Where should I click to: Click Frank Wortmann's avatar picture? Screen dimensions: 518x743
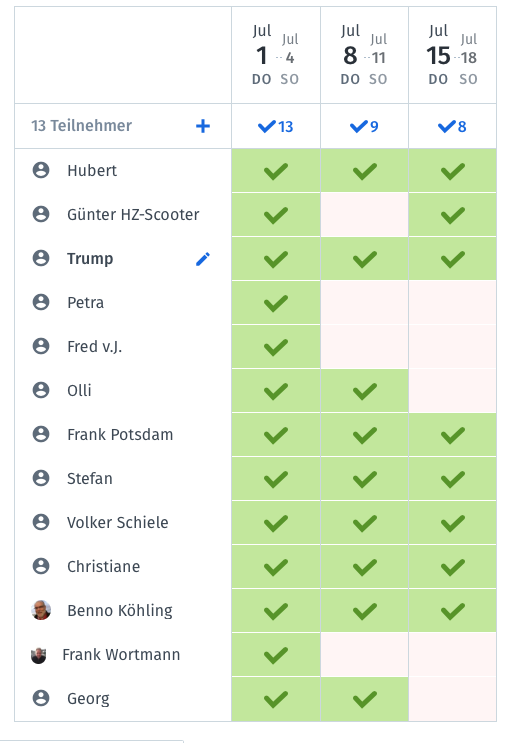click(x=38, y=655)
